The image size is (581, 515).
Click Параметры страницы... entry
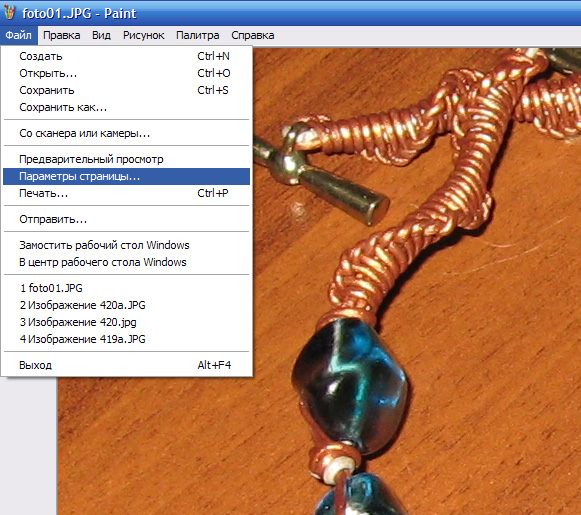[126, 176]
